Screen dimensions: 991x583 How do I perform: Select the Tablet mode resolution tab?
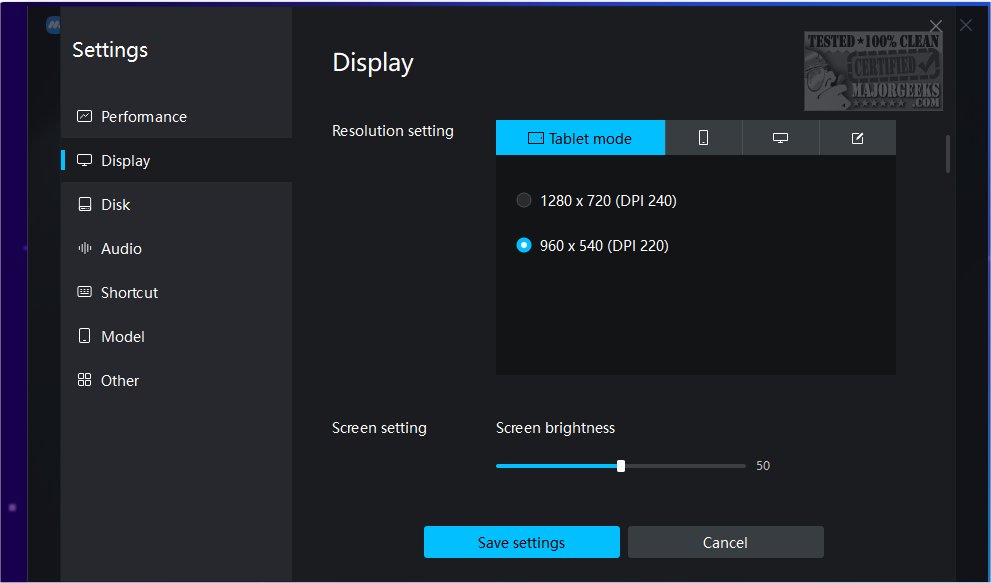point(580,138)
